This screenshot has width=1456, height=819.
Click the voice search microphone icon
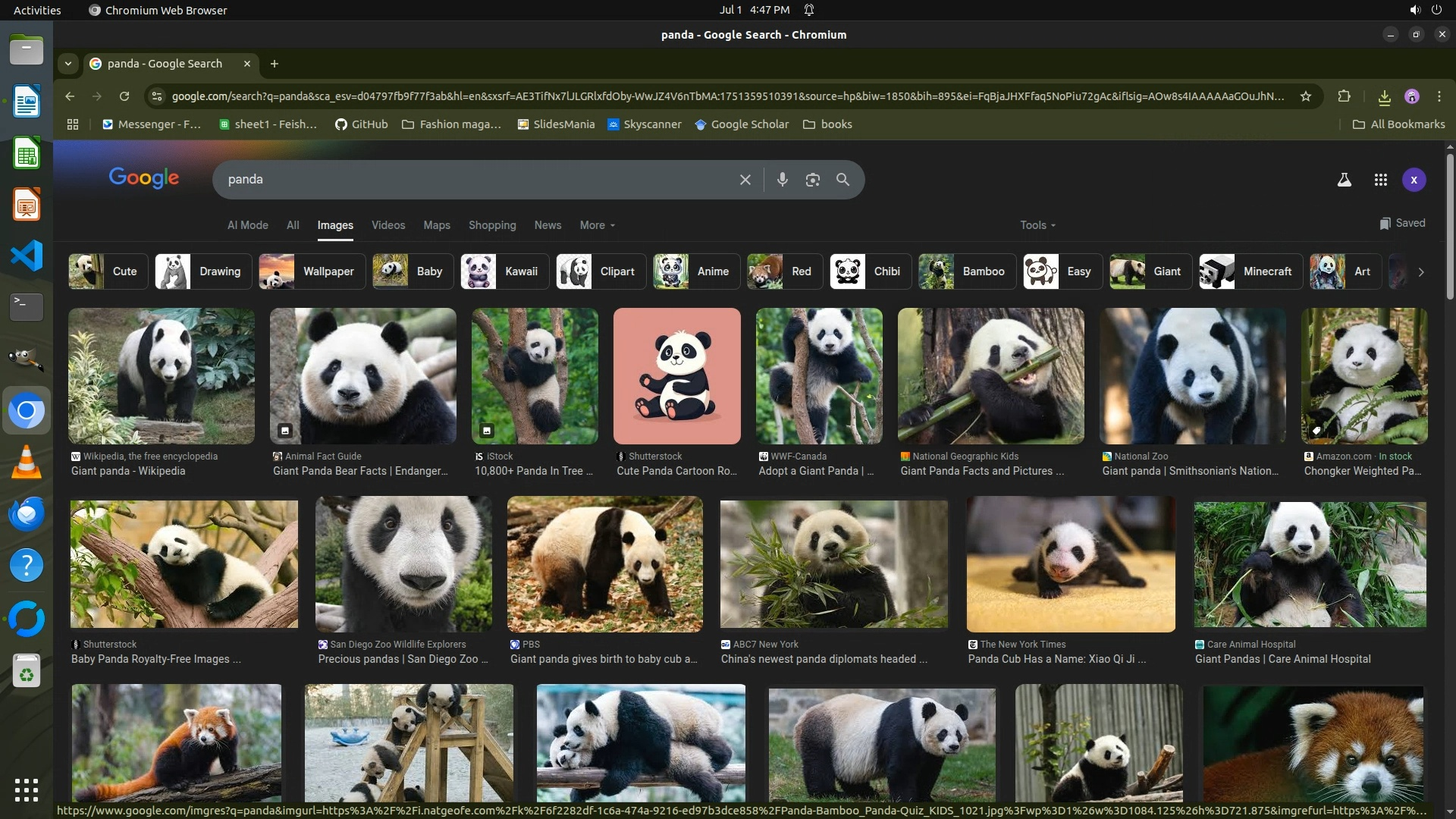tap(782, 180)
